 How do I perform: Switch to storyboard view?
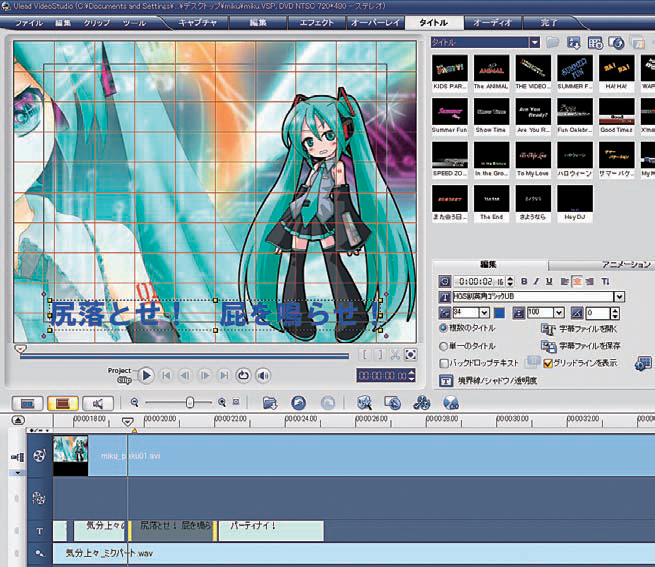tap(27, 404)
